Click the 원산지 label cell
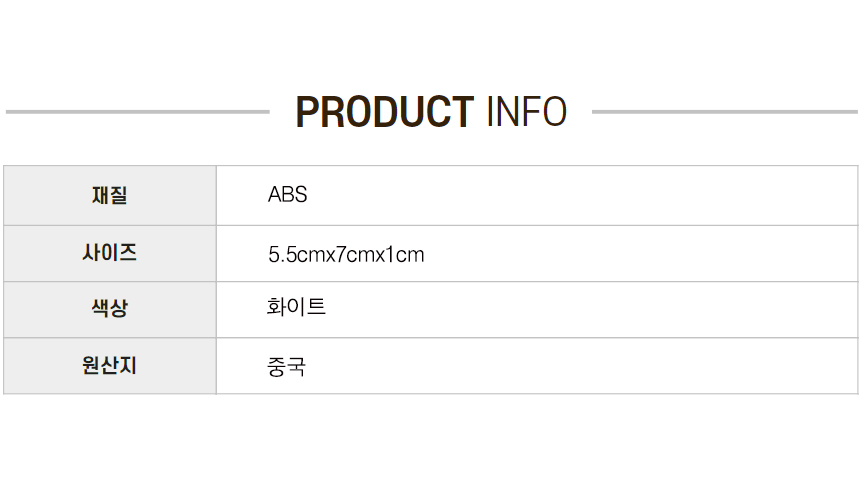This screenshot has width=860, height=500. click(110, 365)
